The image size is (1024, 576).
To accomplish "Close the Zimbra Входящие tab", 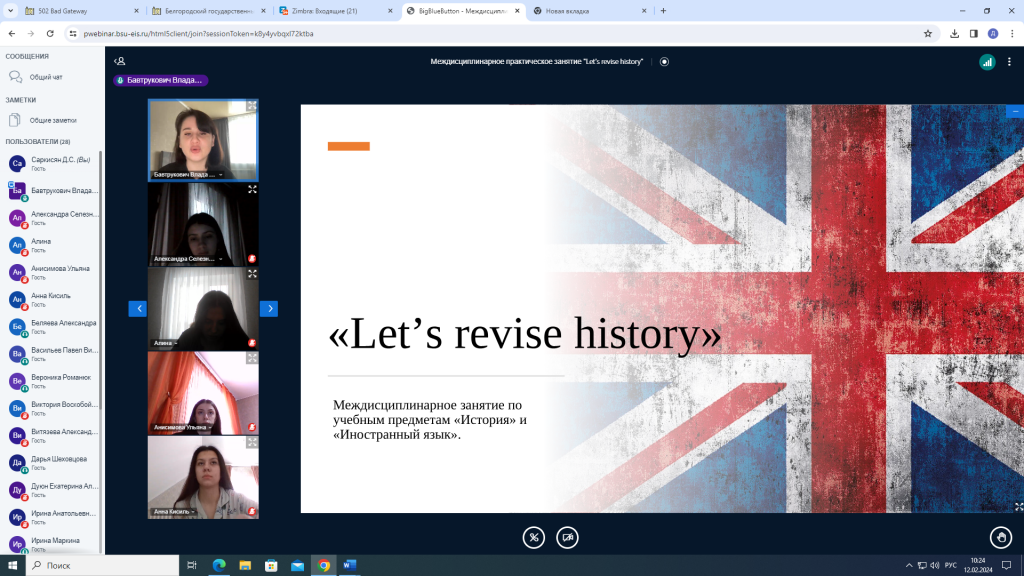I will click(391, 11).
